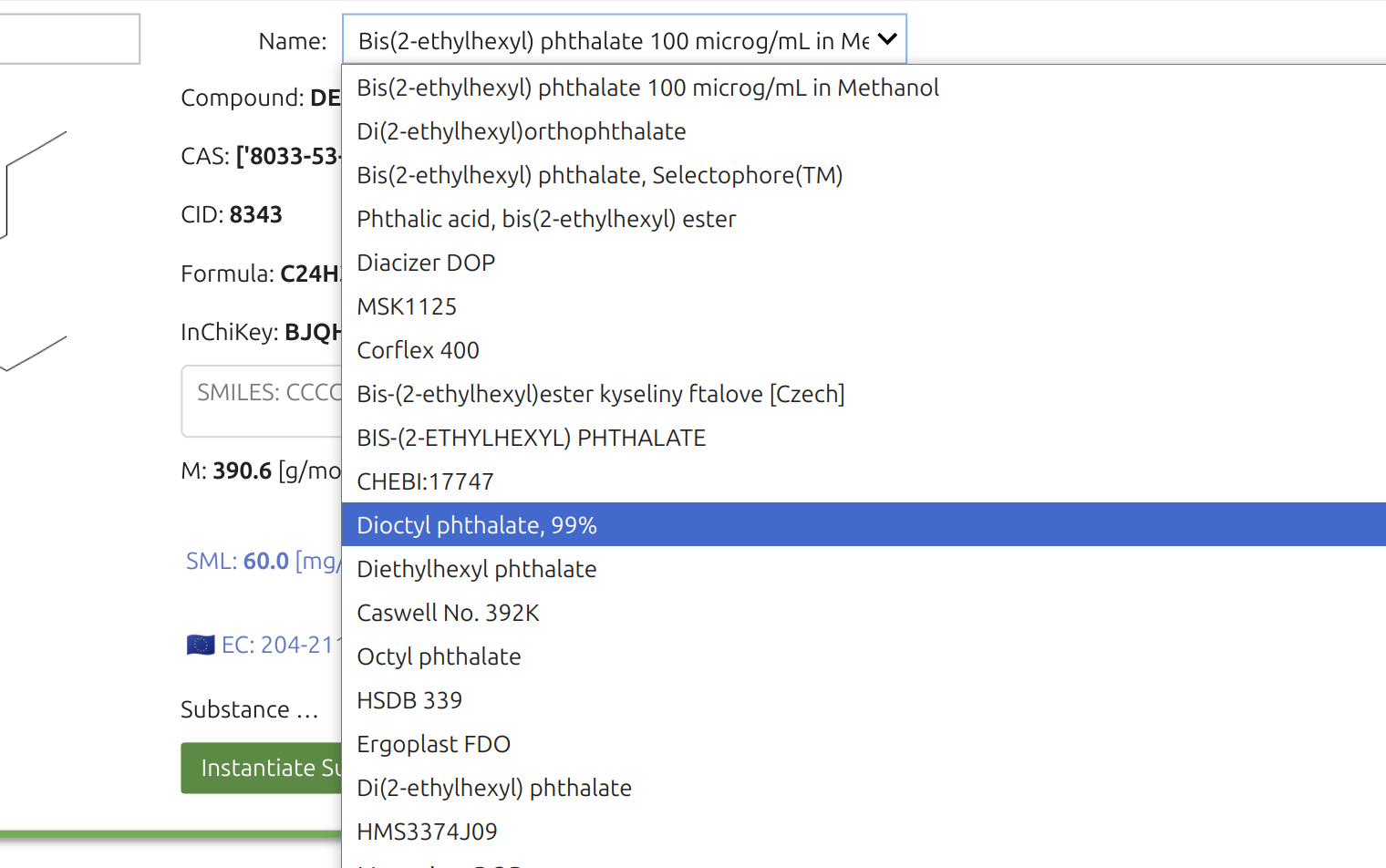Viewport: 1386px width, 868px height.
Task: Select 'Bis(2-ethylhexyl) phthalate 100 microg/mL in Methanol' option
Action: point(864,88)
